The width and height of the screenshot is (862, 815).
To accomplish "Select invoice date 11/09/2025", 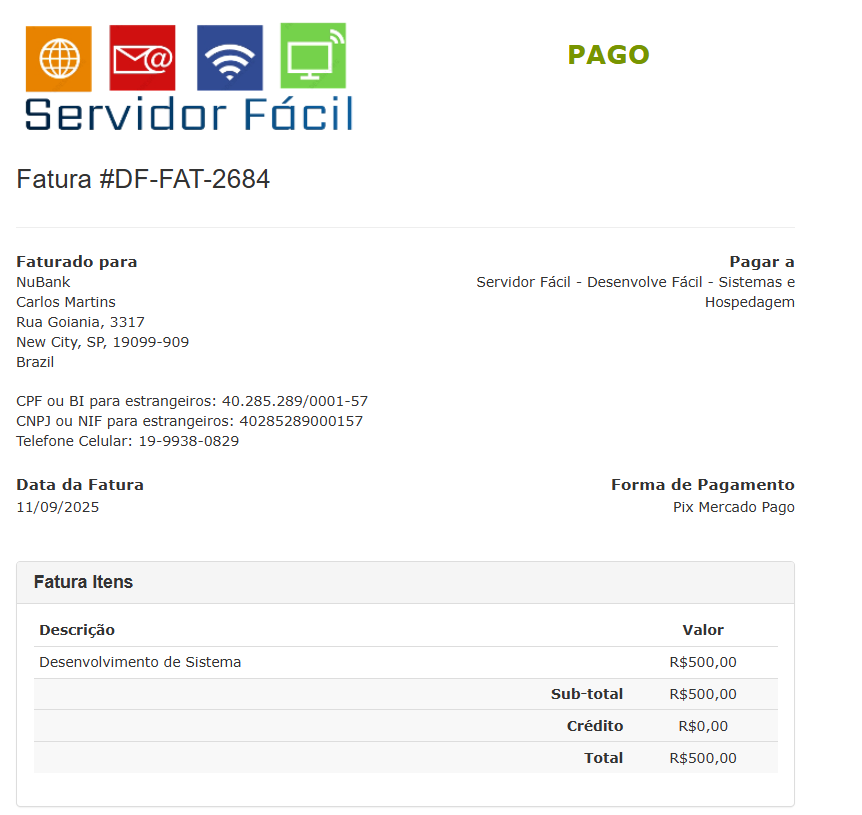I will (58, 507).
